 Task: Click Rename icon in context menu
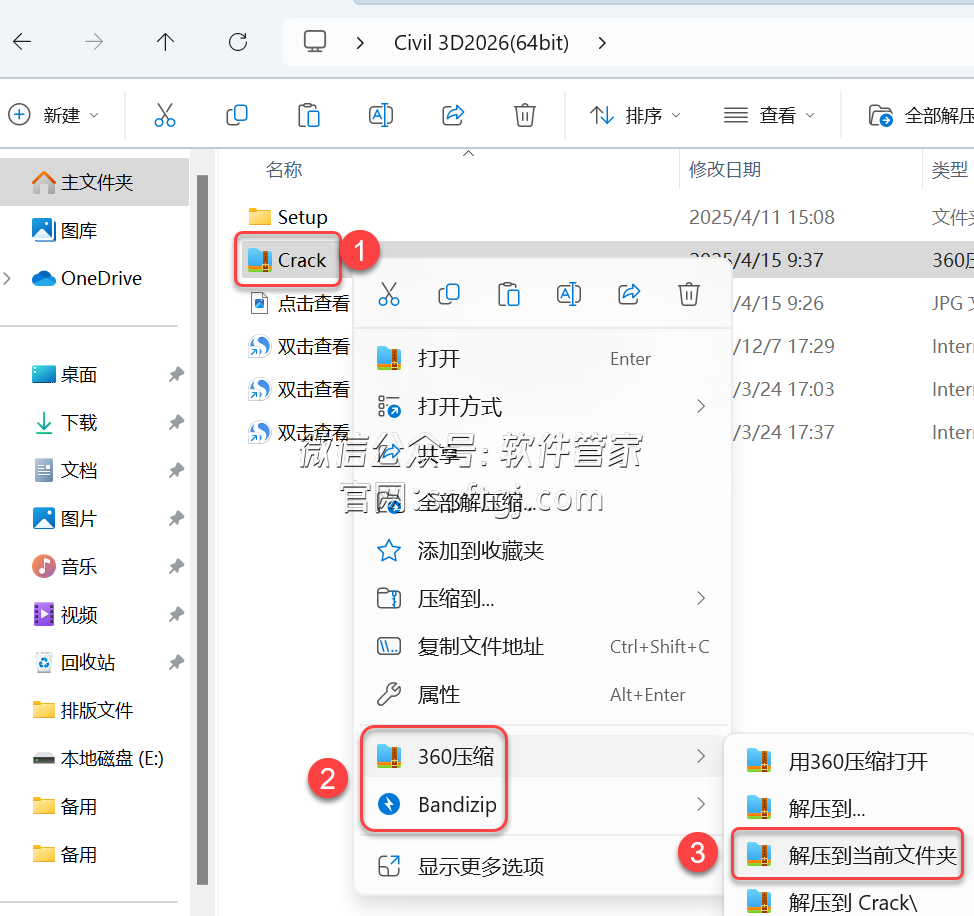[x=569, y=294]
